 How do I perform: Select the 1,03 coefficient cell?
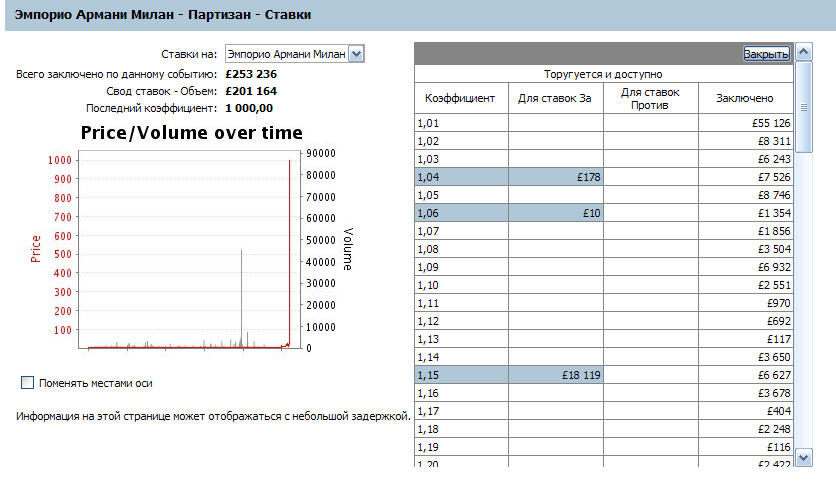point(461,159)
